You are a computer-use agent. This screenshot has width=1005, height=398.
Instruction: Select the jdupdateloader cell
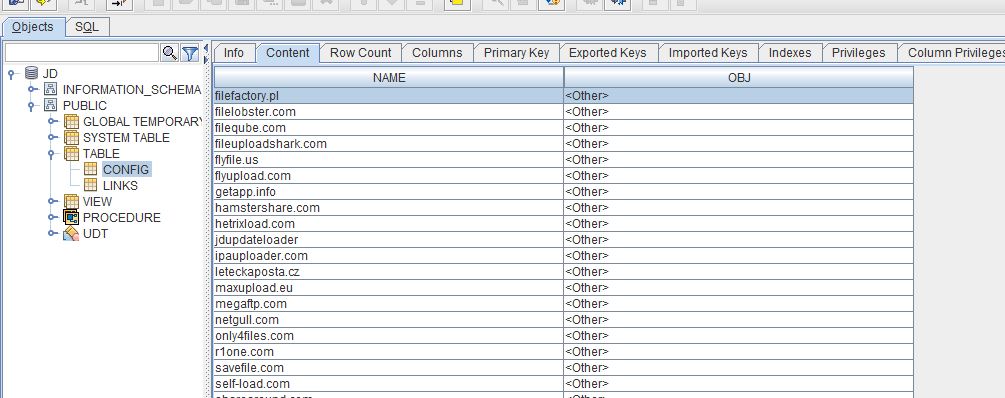pyautogui.click(x=389, y=240)
